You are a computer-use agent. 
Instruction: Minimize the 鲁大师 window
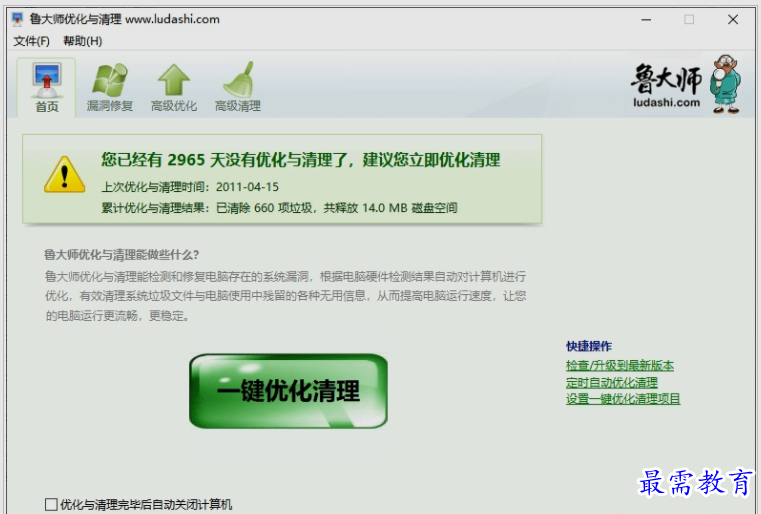pos(646,19)
